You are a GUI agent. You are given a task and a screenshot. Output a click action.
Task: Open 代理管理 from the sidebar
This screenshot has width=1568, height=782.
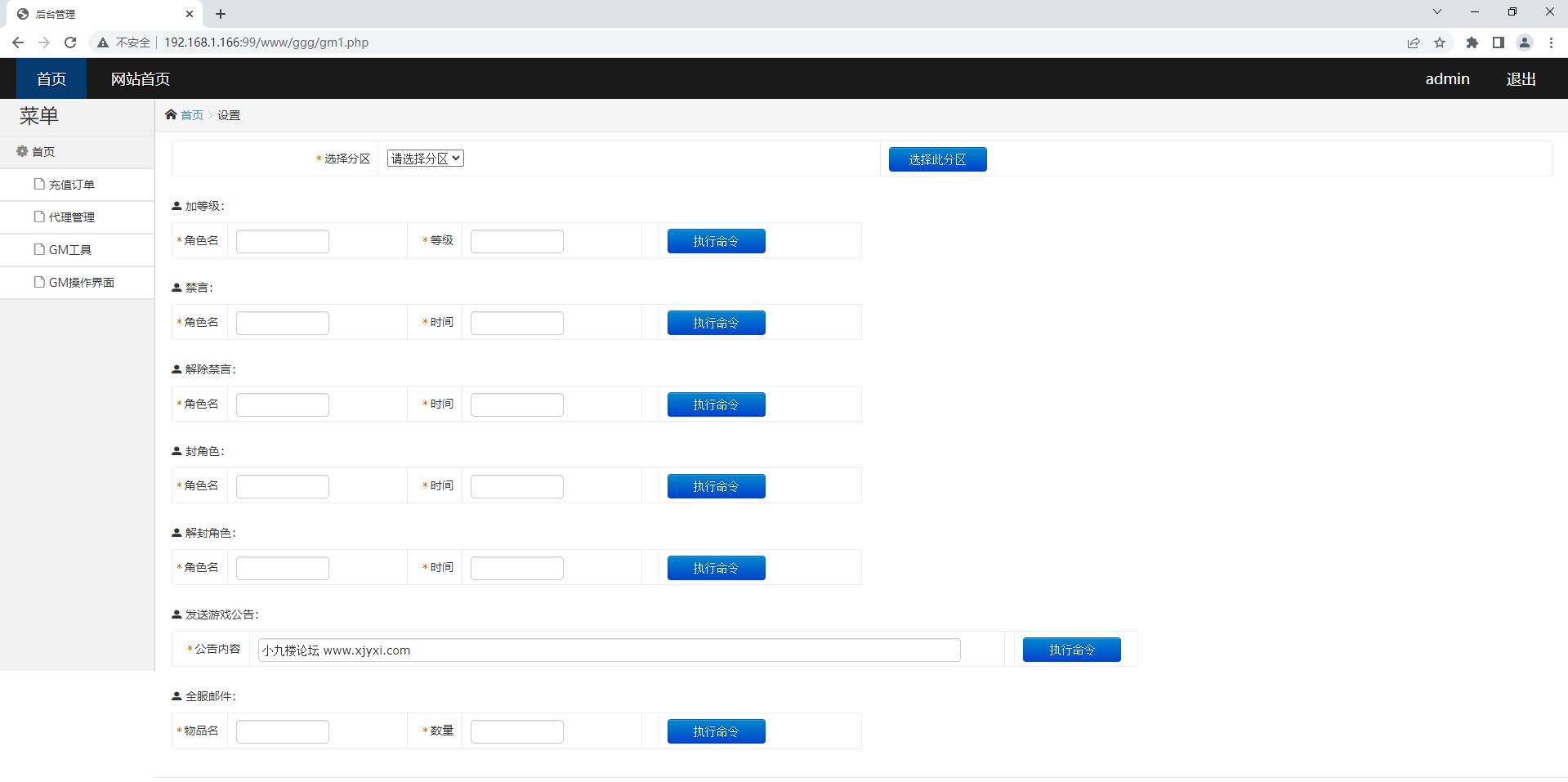point(71,217)
